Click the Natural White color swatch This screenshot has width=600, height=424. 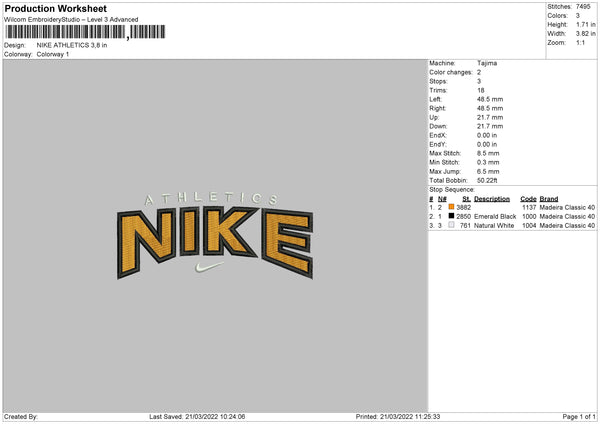click(x=451, y=225)
